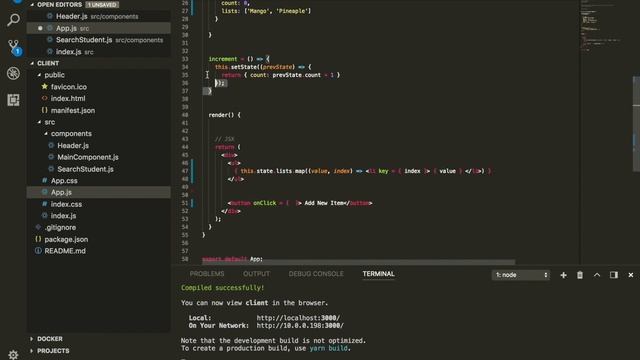Collapse the src folder

point(49,122)
